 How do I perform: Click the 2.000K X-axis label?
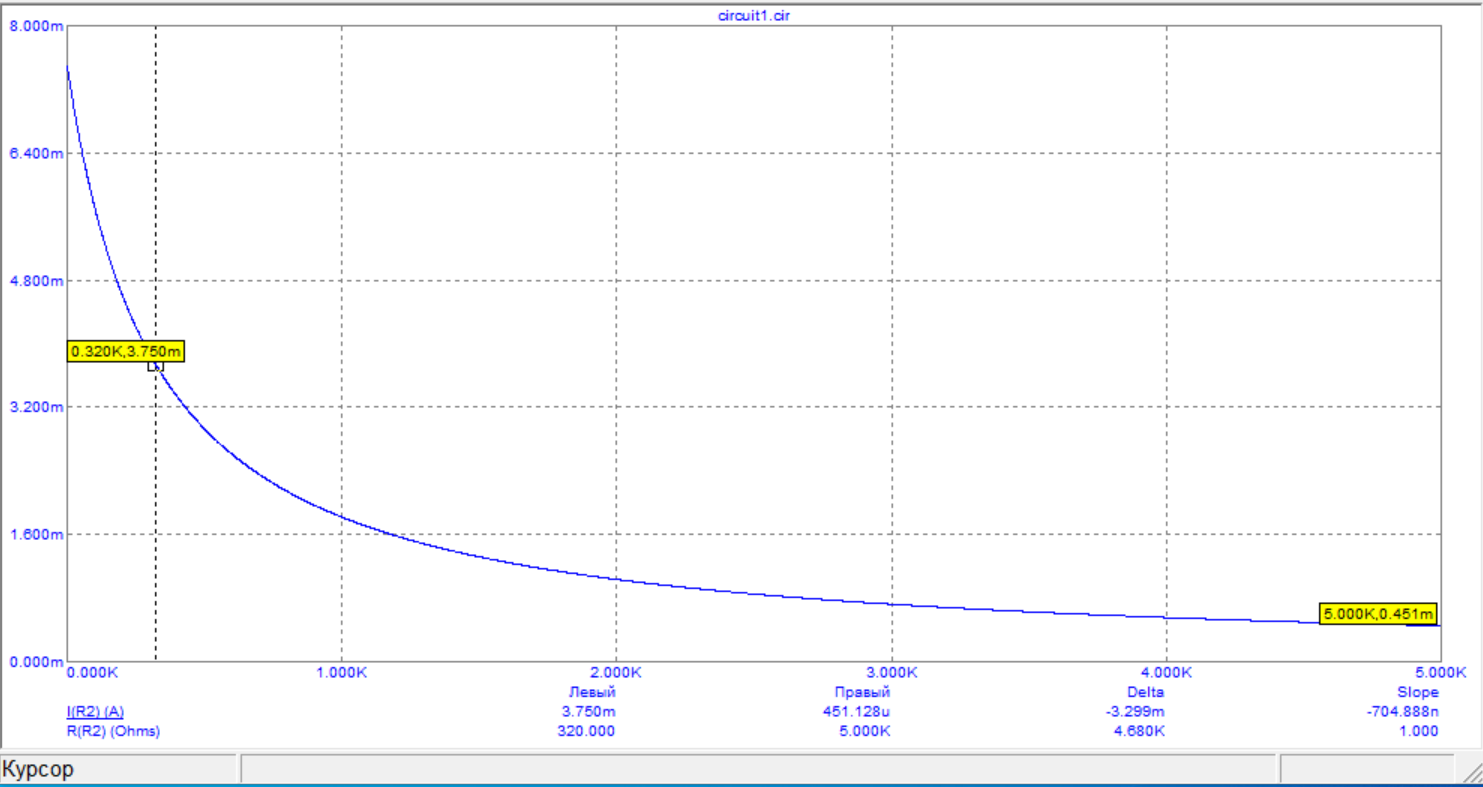[x=616, y=672]
